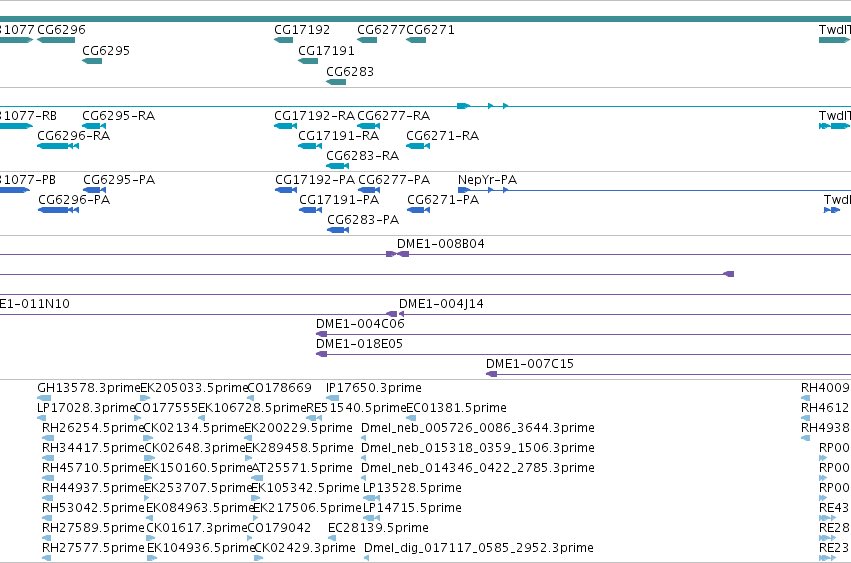Select the CG6296 gene glyph
Image resolution: width=851 pixels, height=563 pixels.
[56, 40]
